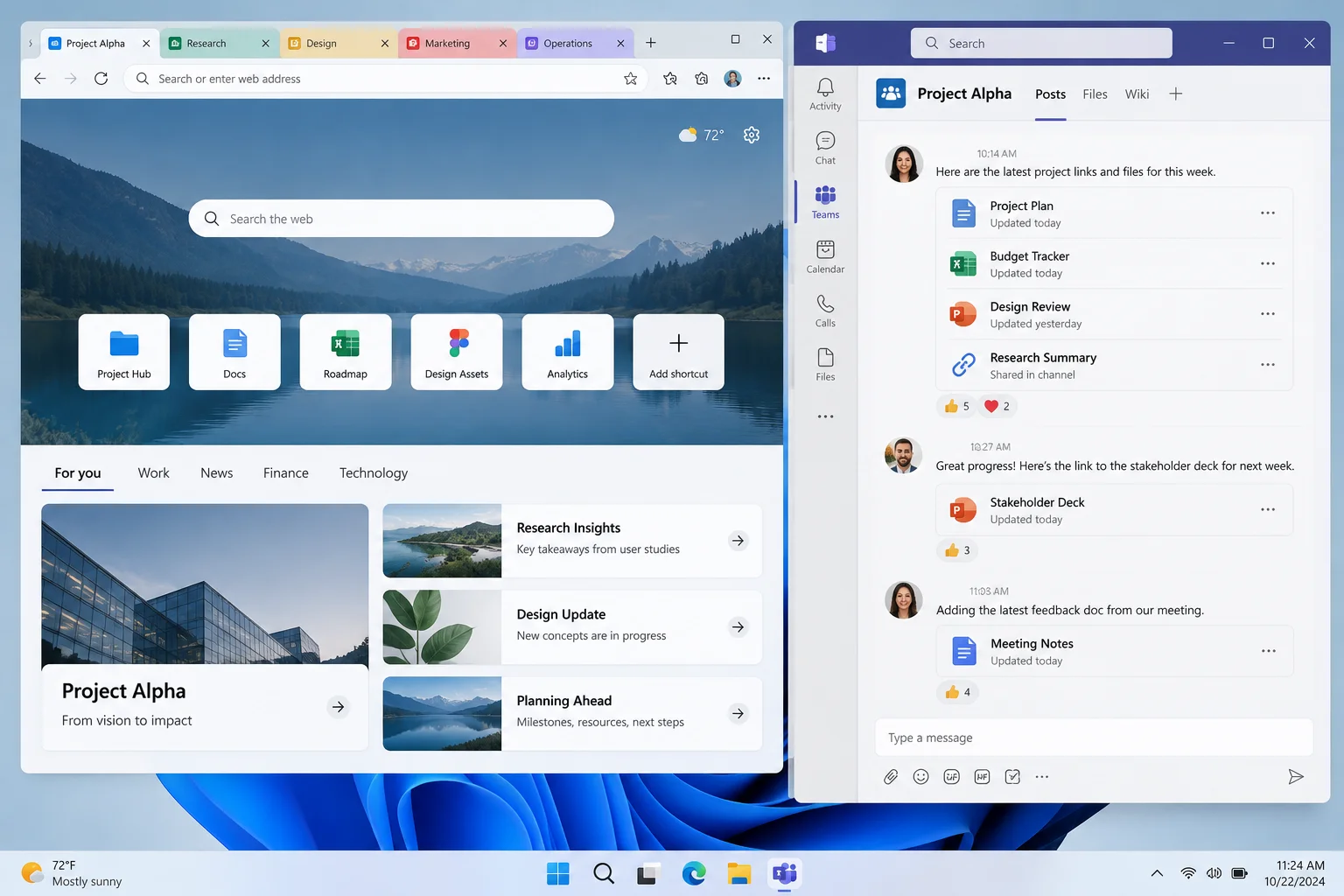The width and height of the screenshot is (1344, 896).
Task: Toggle heart reaction with count 2
Action: pos(997,406)
